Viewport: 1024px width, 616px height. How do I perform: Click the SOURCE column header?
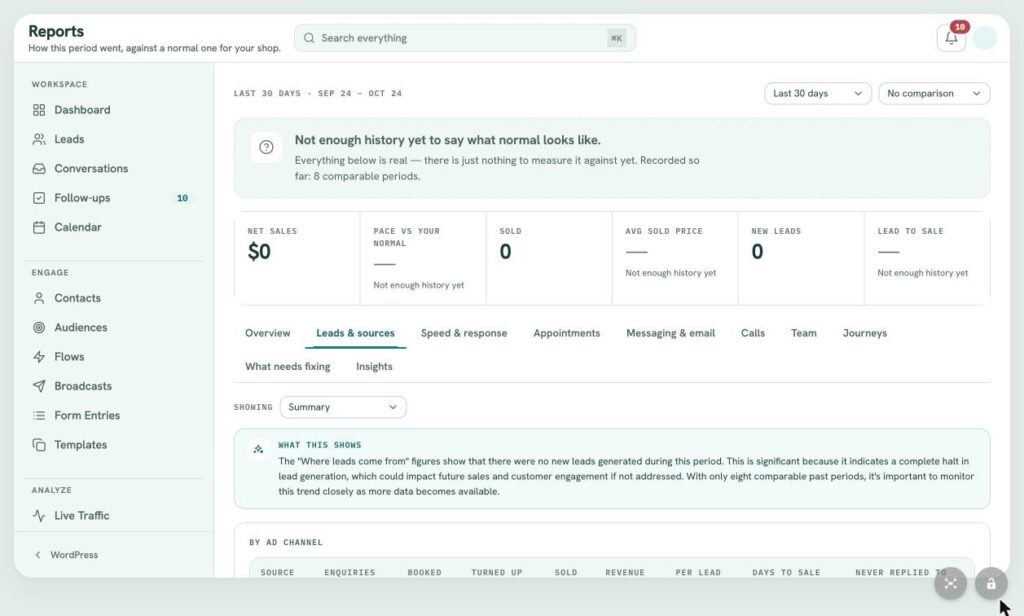277,572
